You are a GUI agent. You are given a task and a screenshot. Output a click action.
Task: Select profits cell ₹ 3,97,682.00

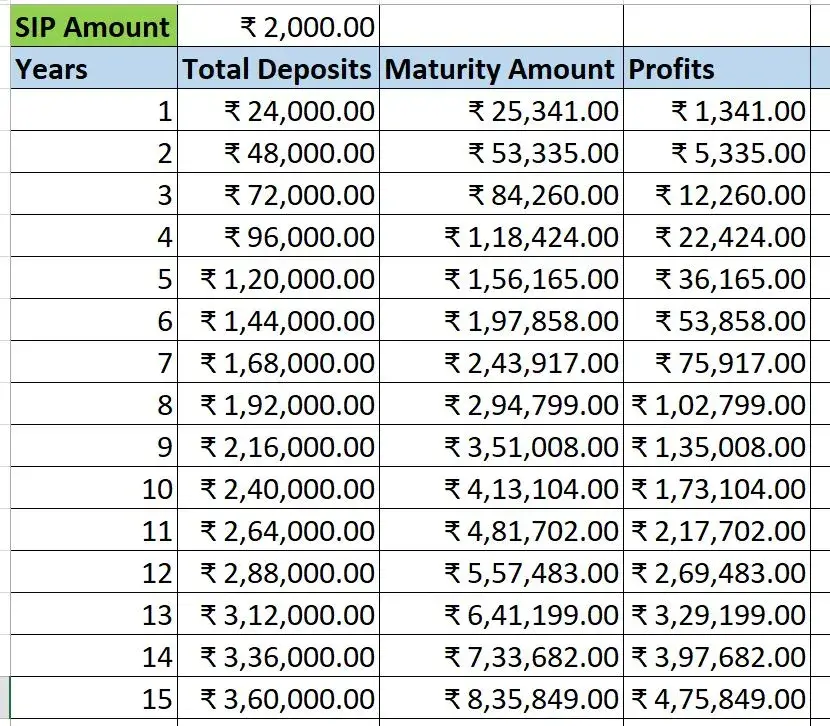point(716,657)
